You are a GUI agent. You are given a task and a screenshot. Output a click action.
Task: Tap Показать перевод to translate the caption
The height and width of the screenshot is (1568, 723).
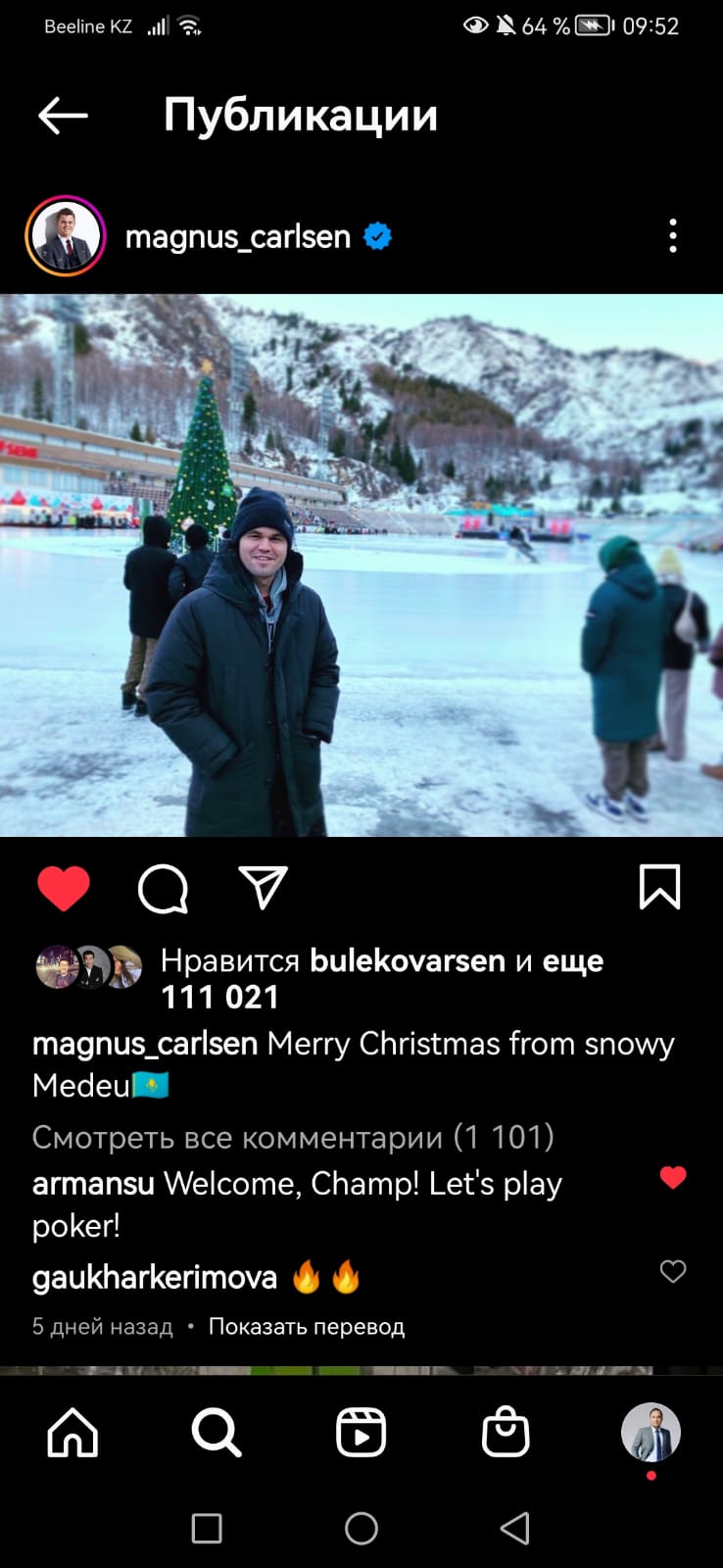(x=307, y=1327)
